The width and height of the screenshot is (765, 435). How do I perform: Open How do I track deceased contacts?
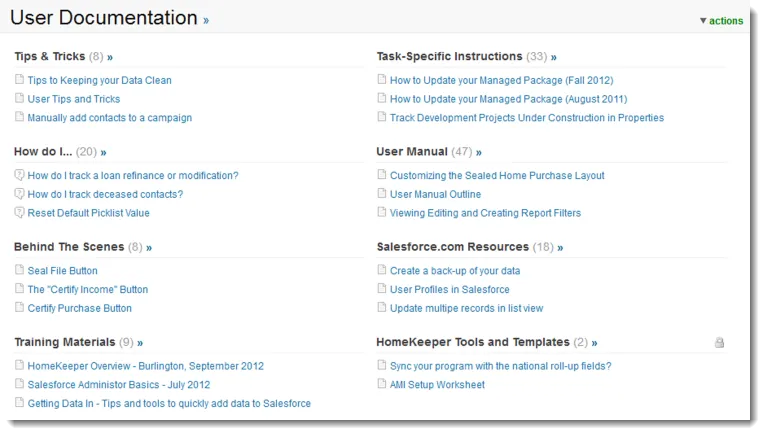tap(105, 195)
